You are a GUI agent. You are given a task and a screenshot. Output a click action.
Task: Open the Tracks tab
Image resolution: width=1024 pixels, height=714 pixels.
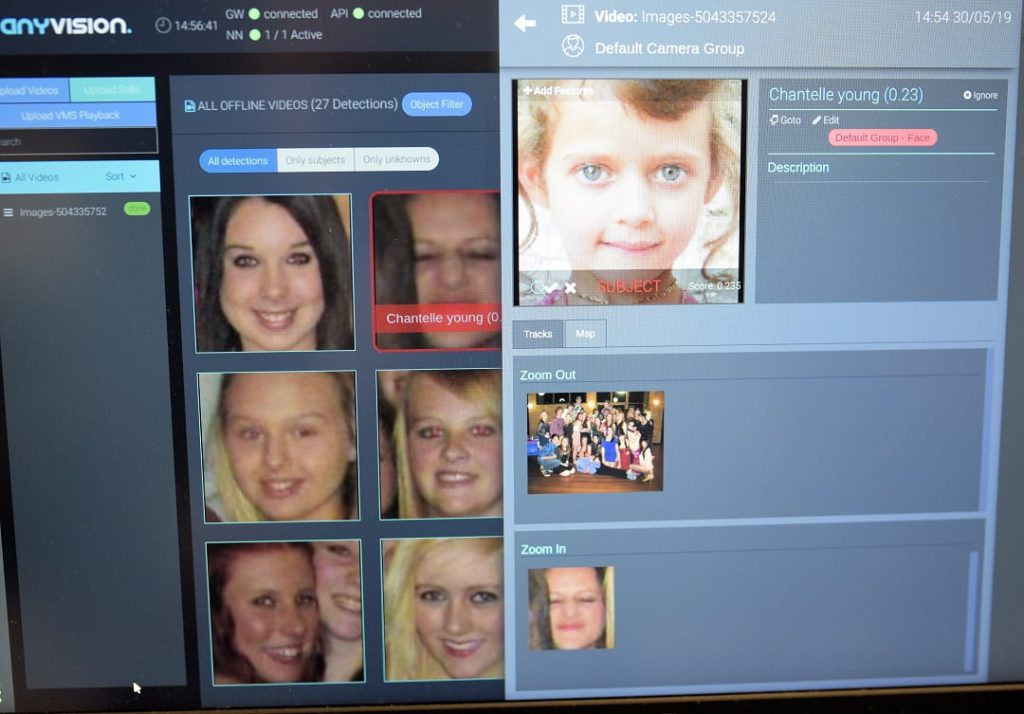pos(538,334)
